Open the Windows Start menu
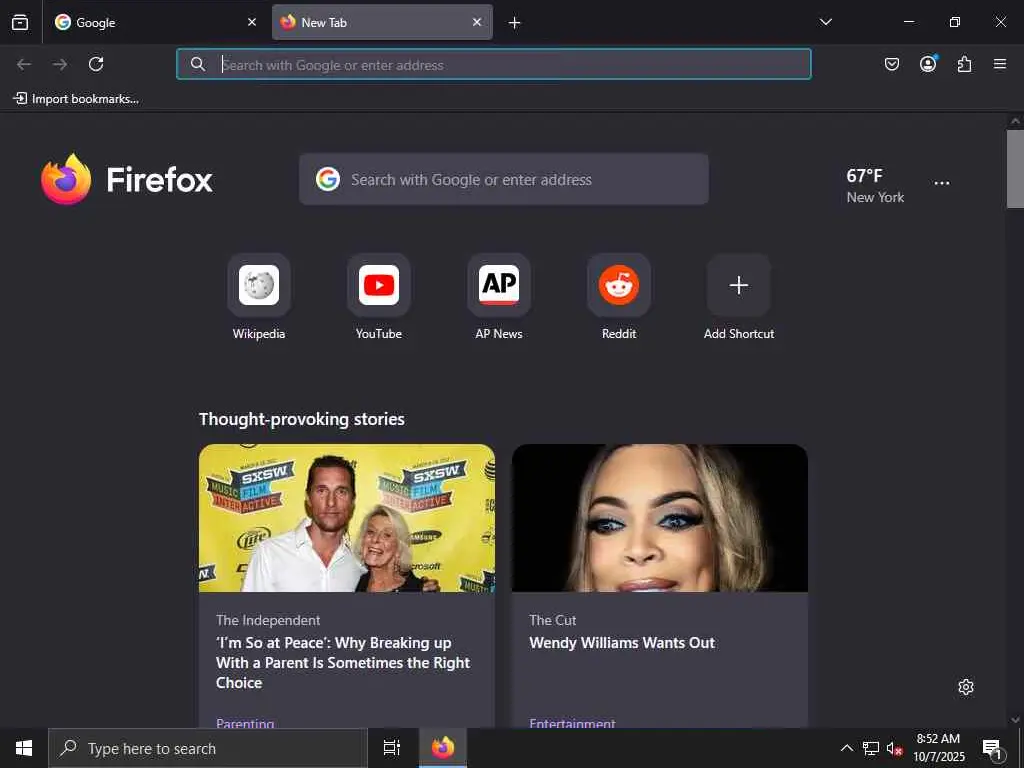Screen dimensions: 1024x768 [x=24, y=748]
